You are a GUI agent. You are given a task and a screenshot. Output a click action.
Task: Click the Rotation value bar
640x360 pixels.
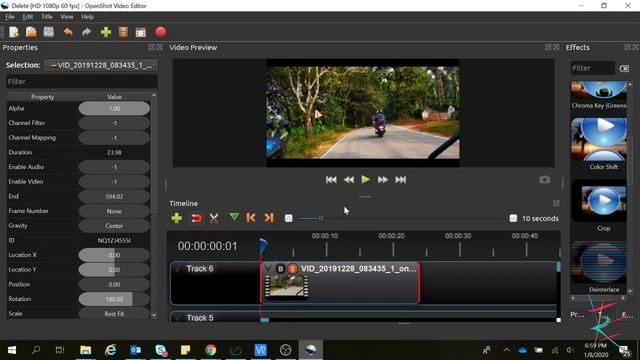(114, 299)
